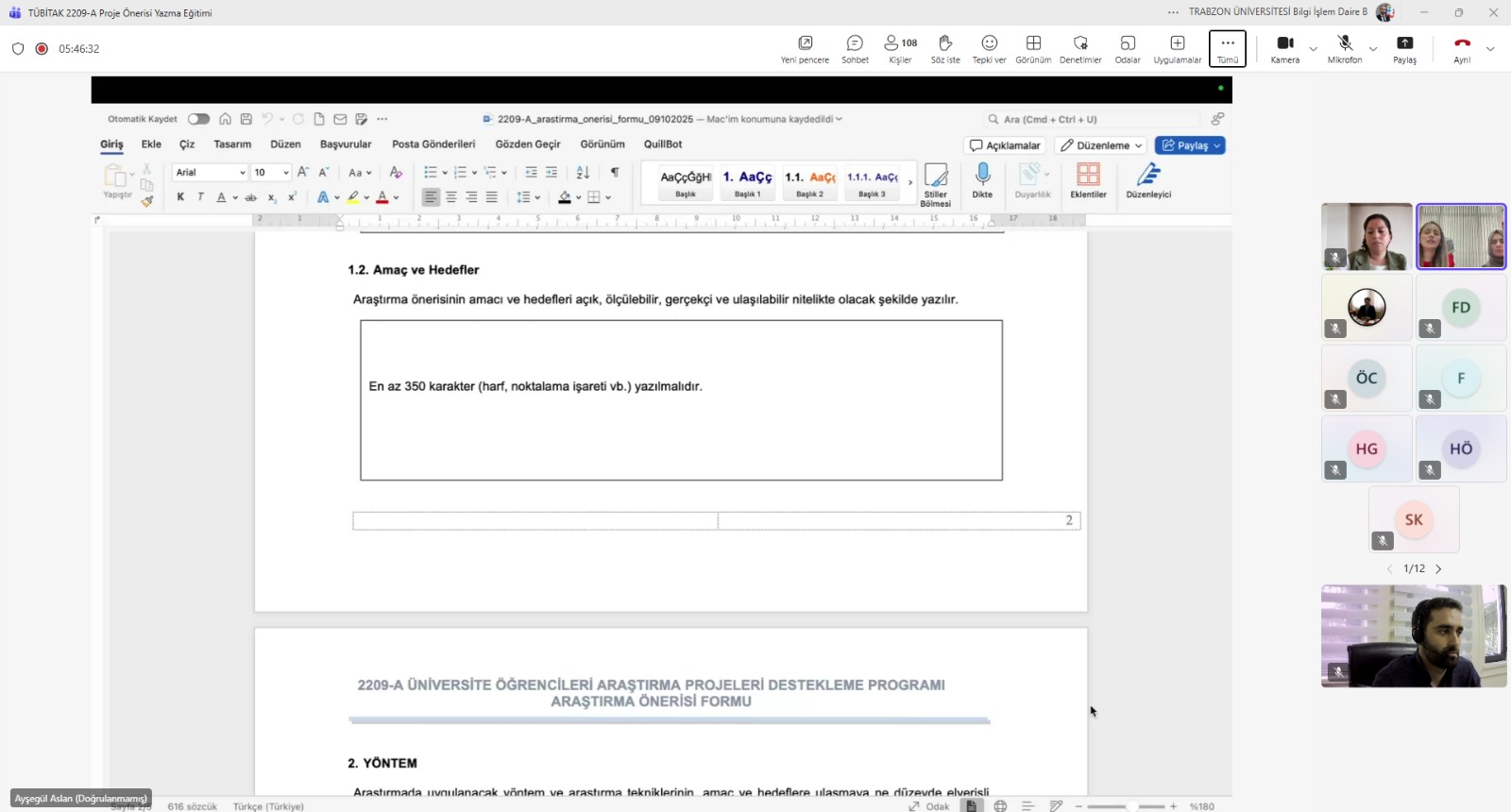Toggle the Otomatik Kaydet switch
This screenshot has height=812, width=1511.
point(198,119)
